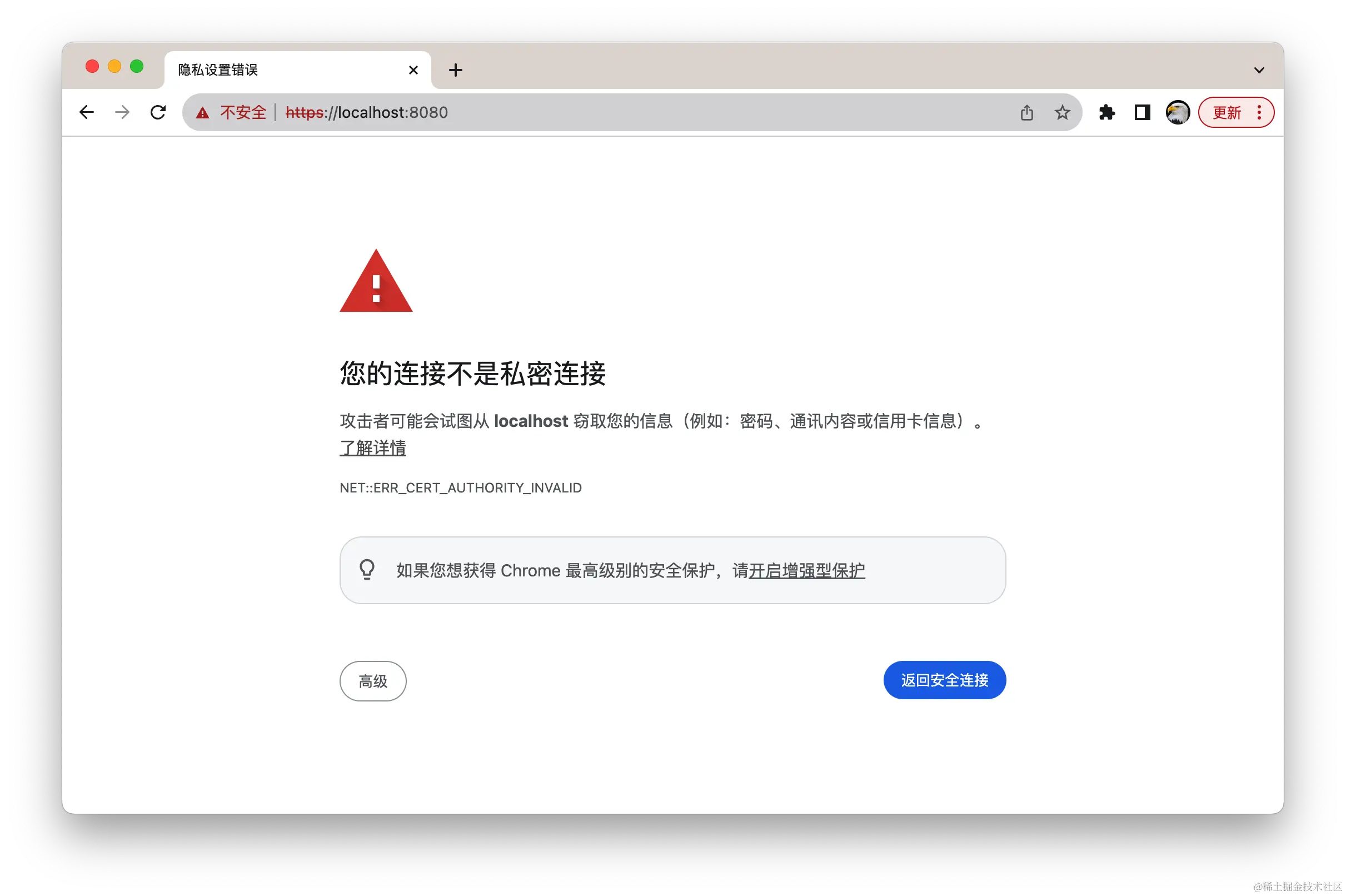Screen dimensions: 1346x896
Task: Open the 了解详情 link
Action: pyautogui.click(x=372, y=447)
